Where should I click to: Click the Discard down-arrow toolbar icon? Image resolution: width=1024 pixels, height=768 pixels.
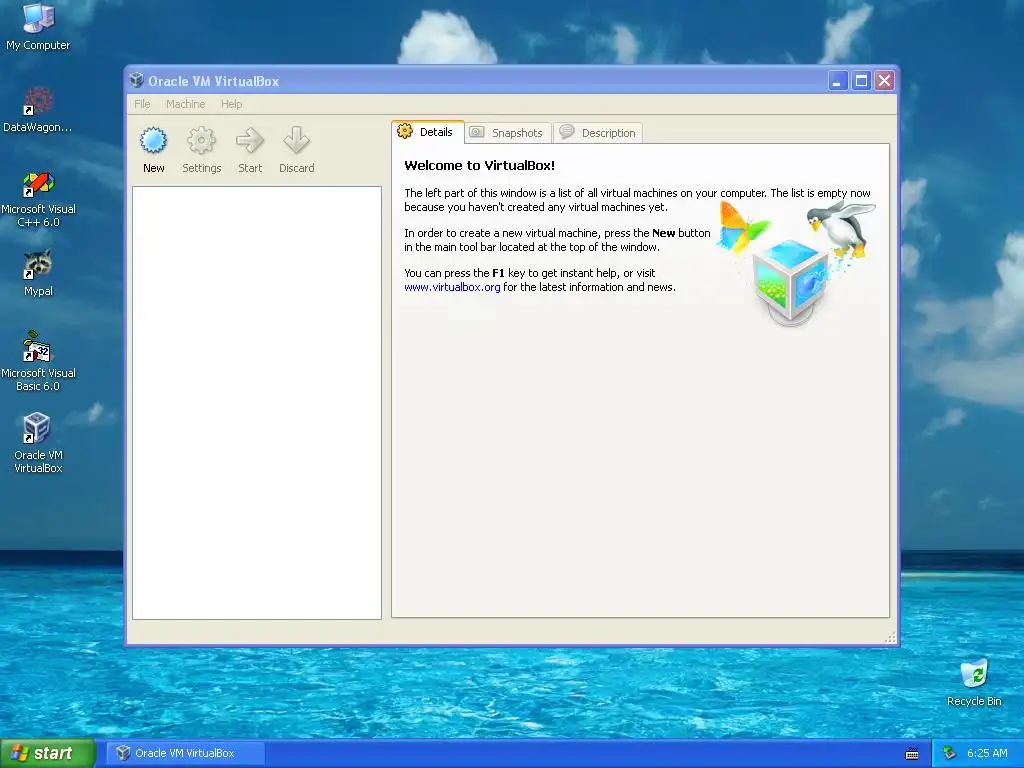pyautogui.click(x=296, y=150)
